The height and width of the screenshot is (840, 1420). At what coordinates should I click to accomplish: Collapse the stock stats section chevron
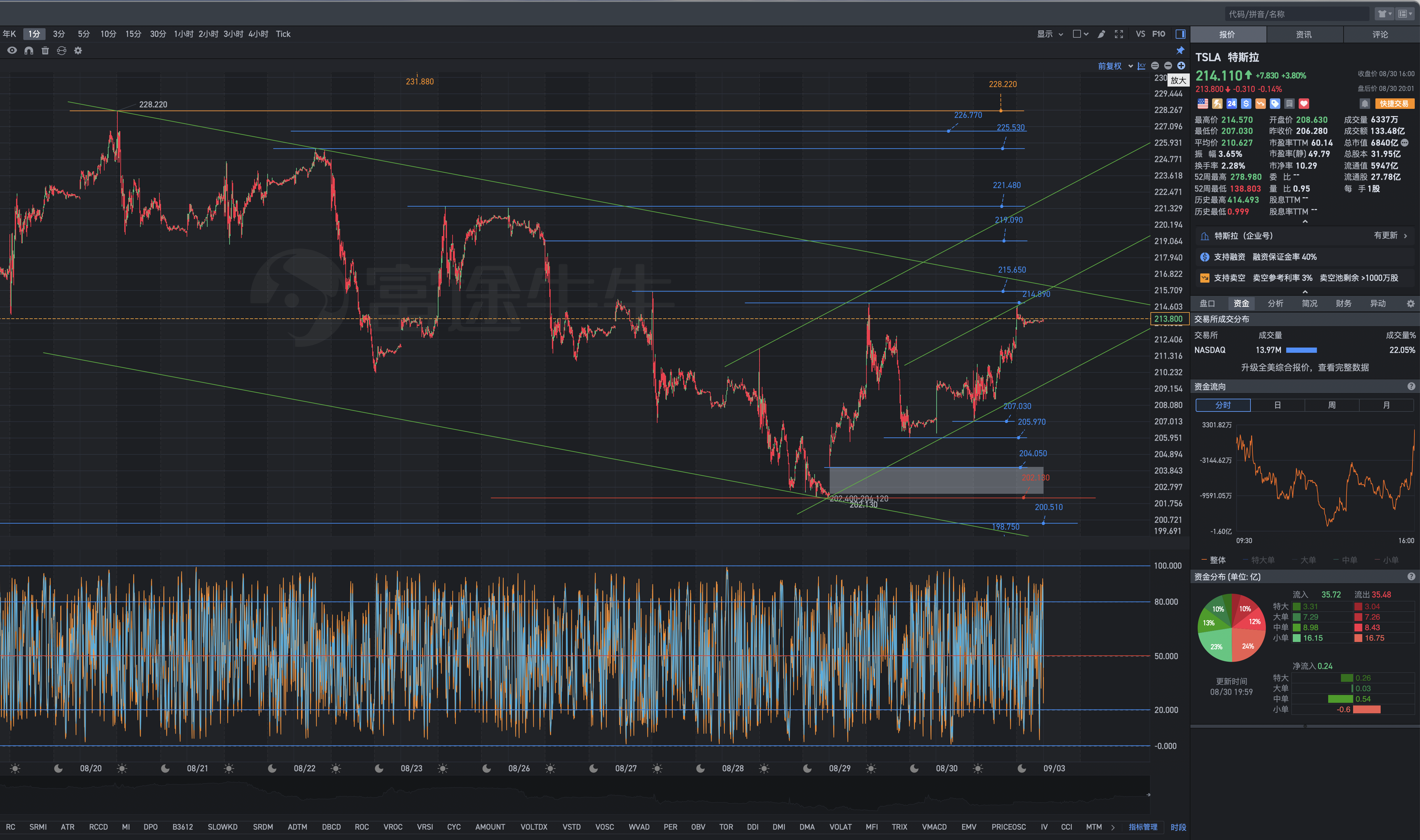click(1305, 222)
